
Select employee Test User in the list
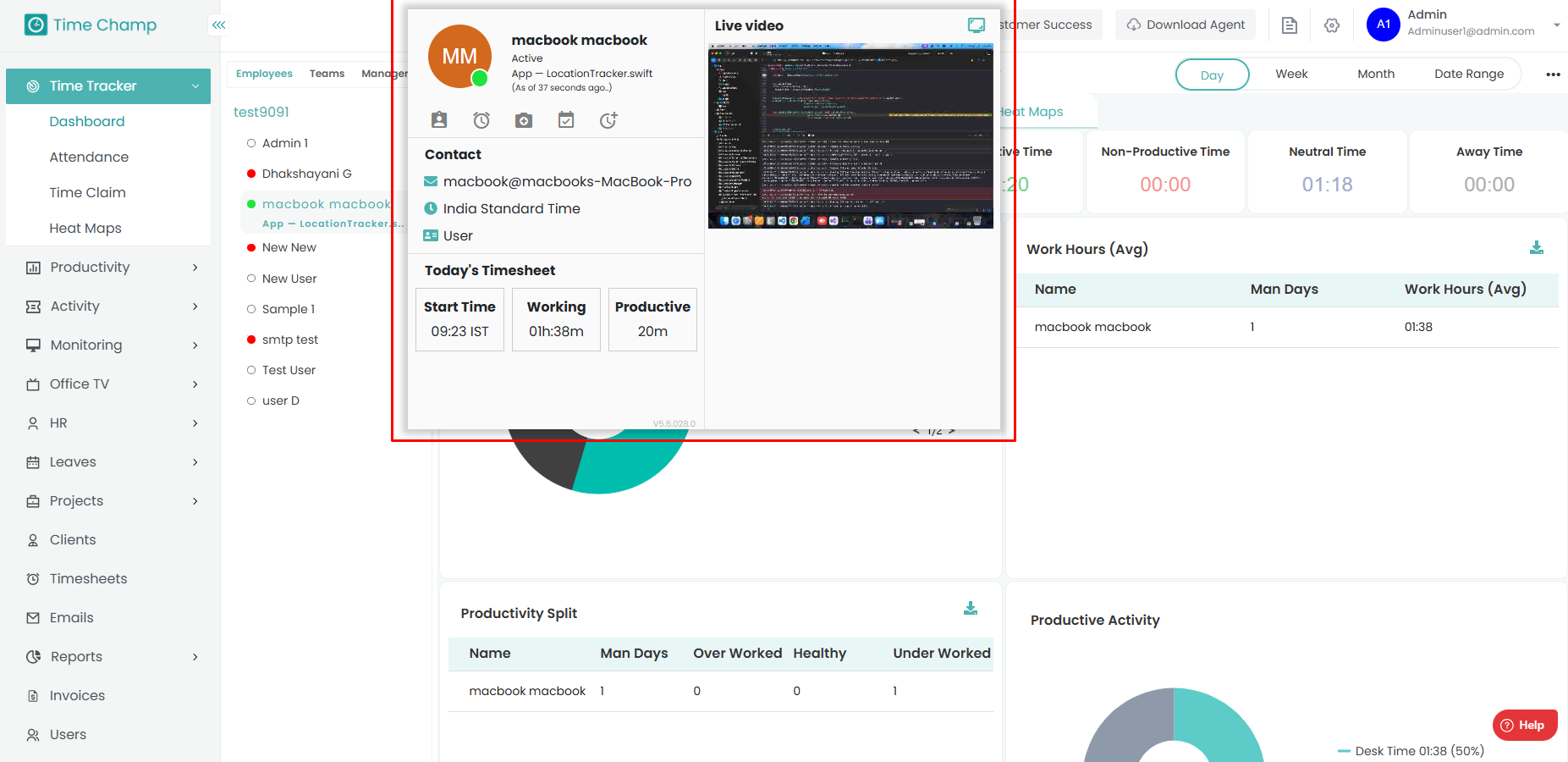289,370
